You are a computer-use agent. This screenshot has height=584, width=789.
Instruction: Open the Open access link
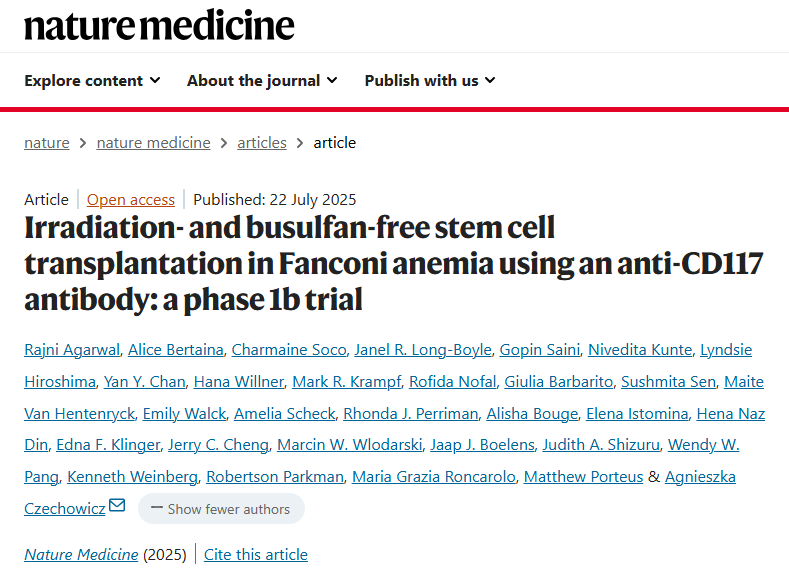[x=131, y=200]
